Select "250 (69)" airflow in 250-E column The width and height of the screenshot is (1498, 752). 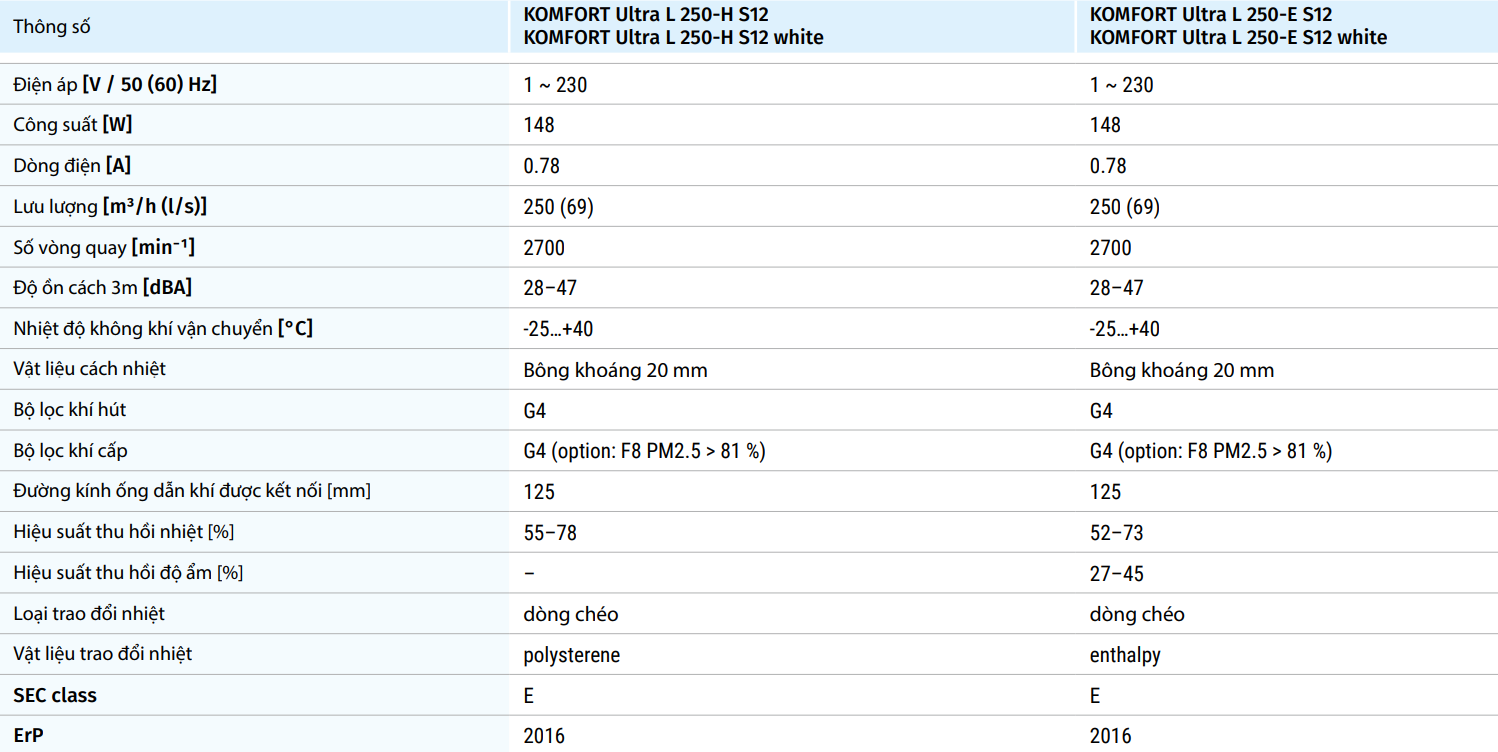pos(1125,207)
